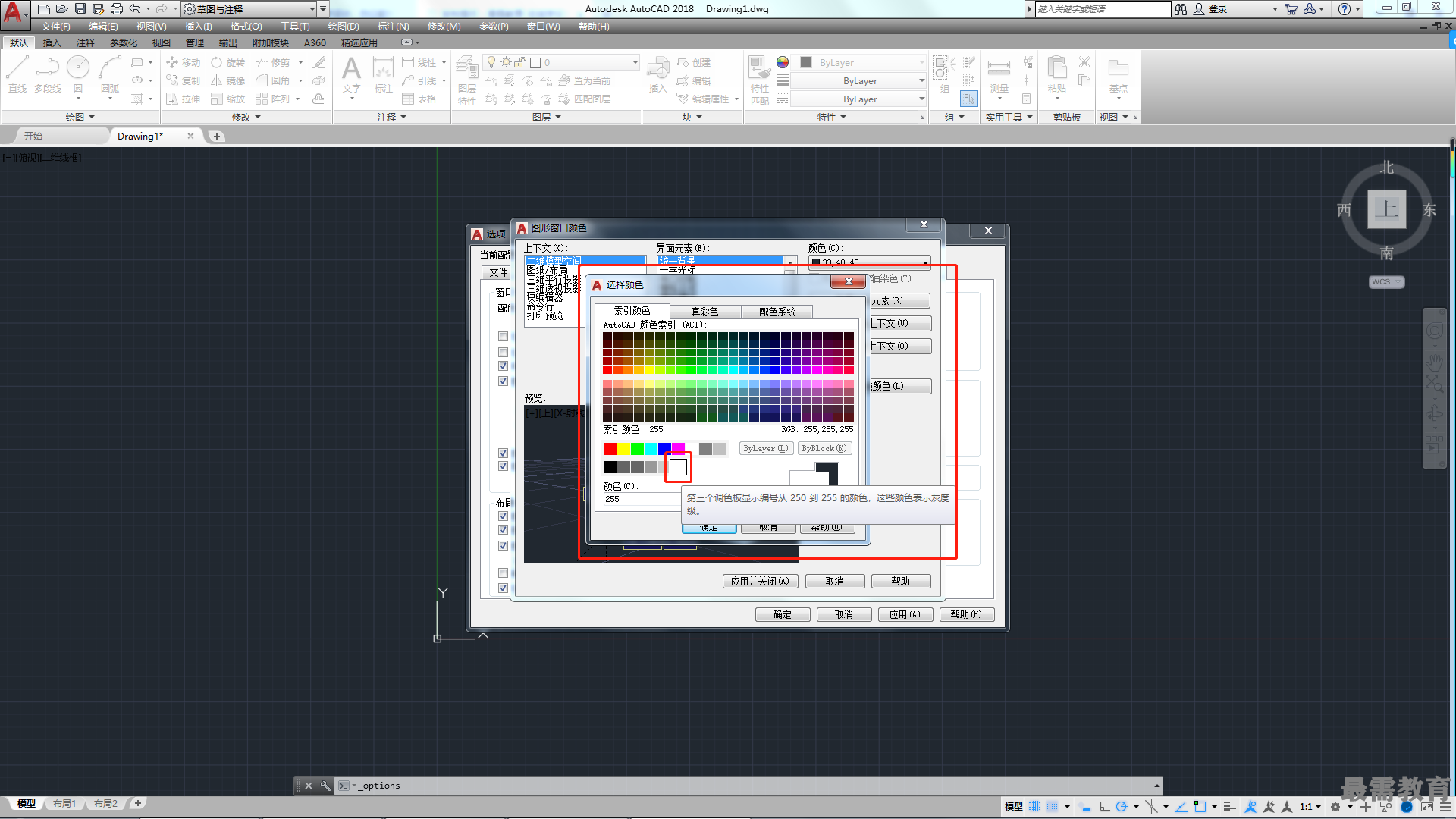The image size is (1456, 819).
Task: Expand the 注释 panel dropdown
Action: coord(392,117)
